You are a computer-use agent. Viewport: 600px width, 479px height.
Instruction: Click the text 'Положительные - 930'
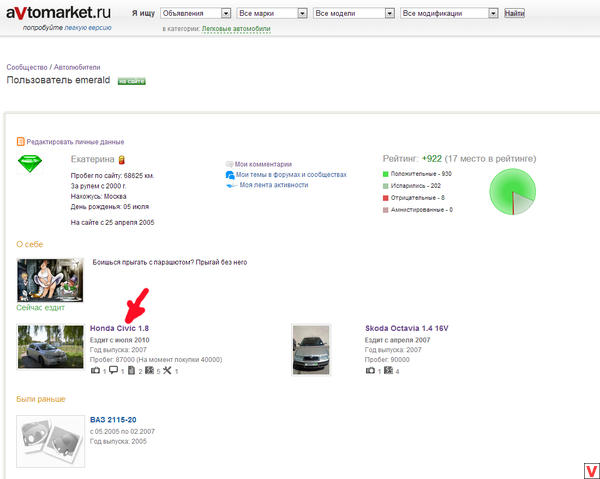click(x=421, y=174)
